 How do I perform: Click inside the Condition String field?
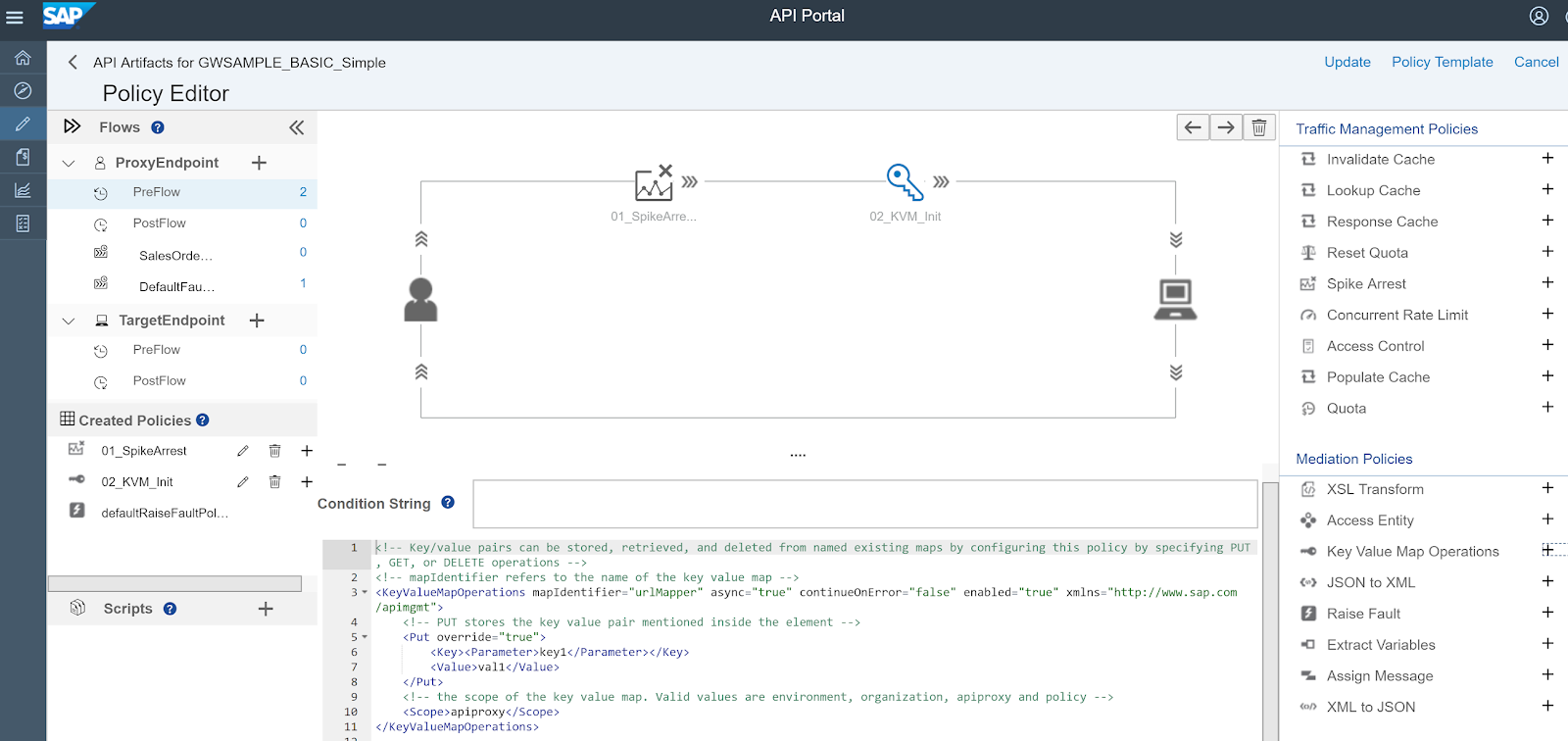865,504
